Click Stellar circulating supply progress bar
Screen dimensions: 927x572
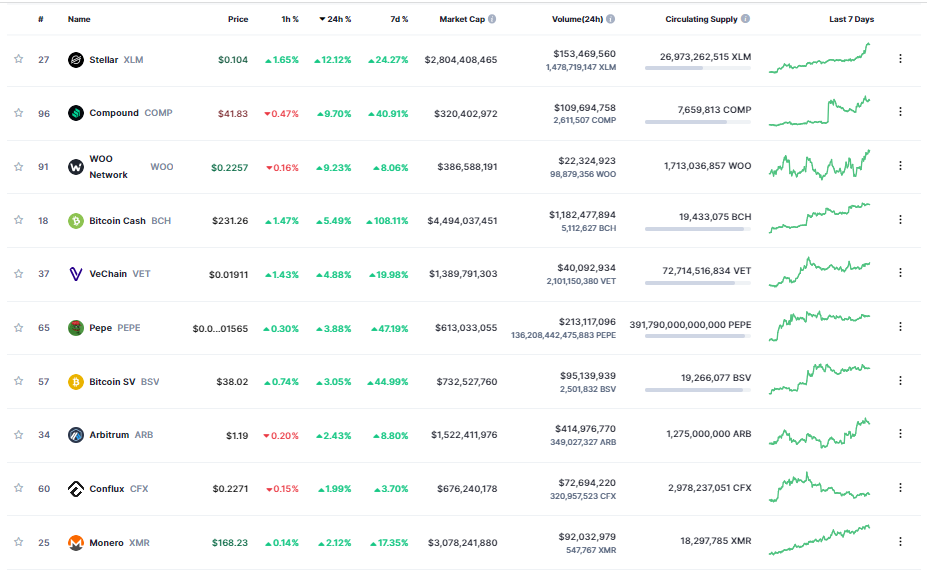[698, 68]
